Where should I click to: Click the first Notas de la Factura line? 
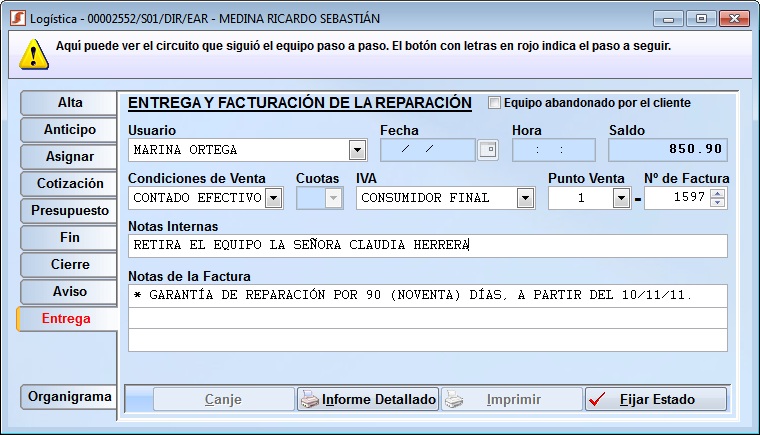427,295
